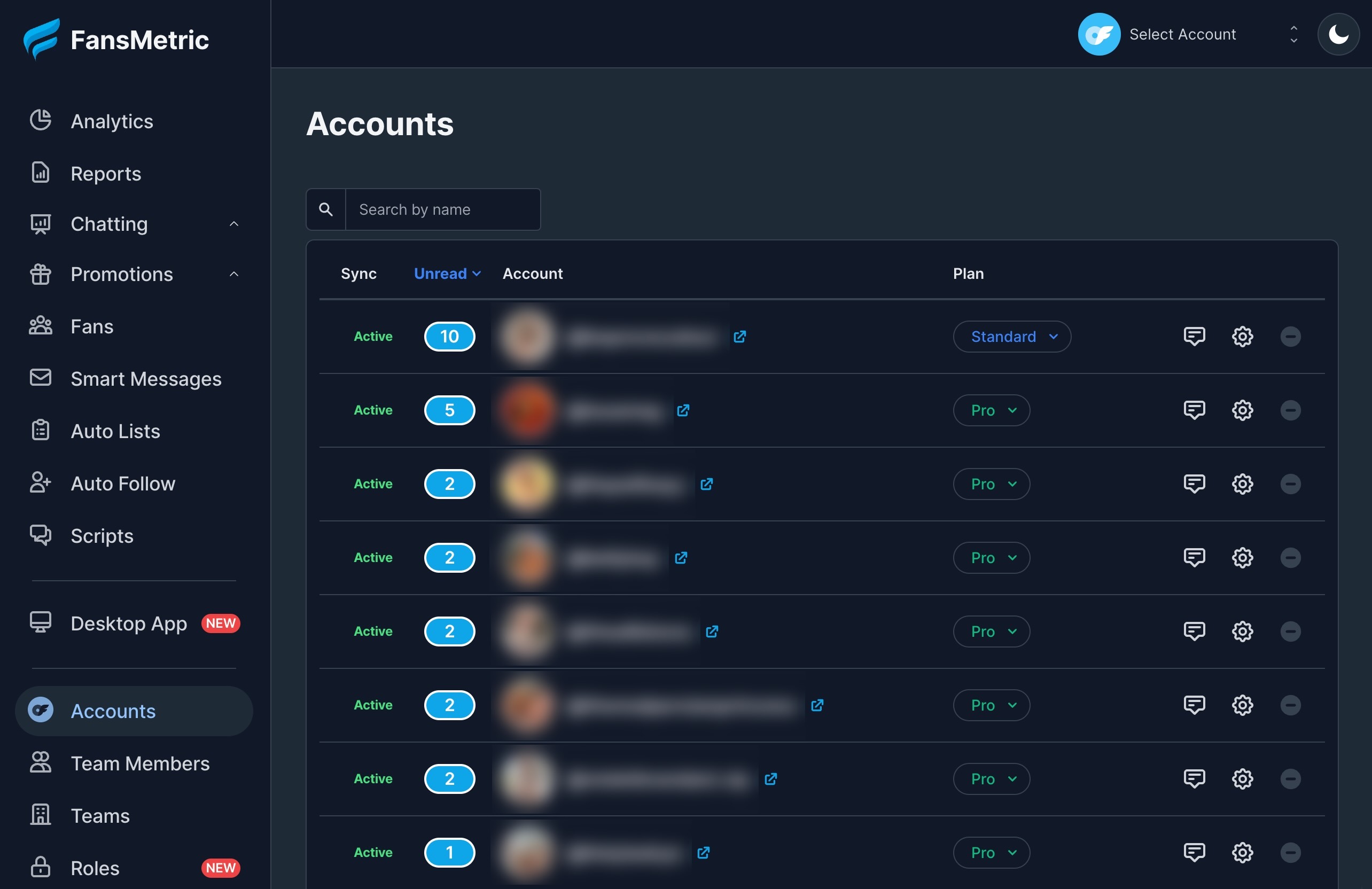The height and width of the screenshot is (889, 1372).
Task: Collapse the Chatting section chevron
Action: [x=233, y=224]
